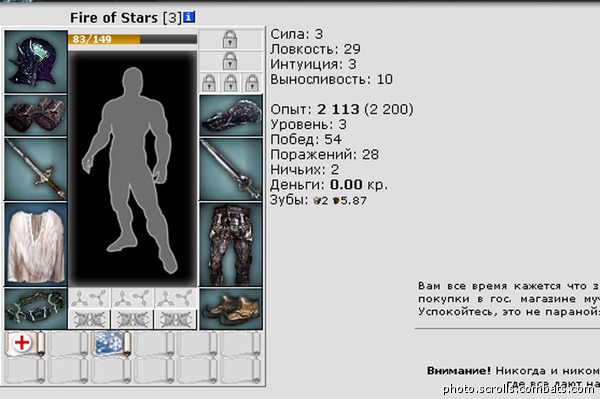This screenshot has width=600, height=399.
Task: Open the Fire of Stars character name
Action: [114, 18]
